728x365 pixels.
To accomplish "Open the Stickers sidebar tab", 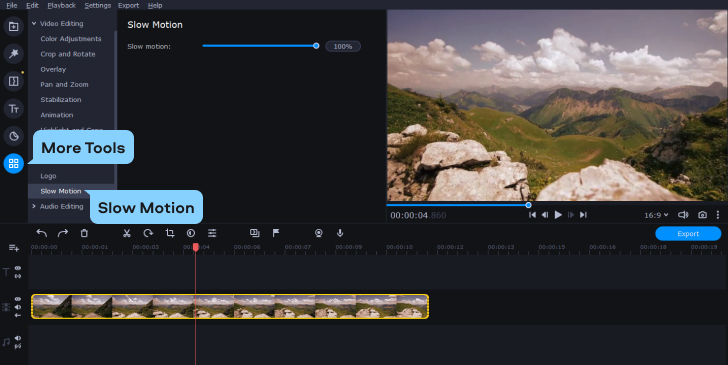I will [13, 136].
